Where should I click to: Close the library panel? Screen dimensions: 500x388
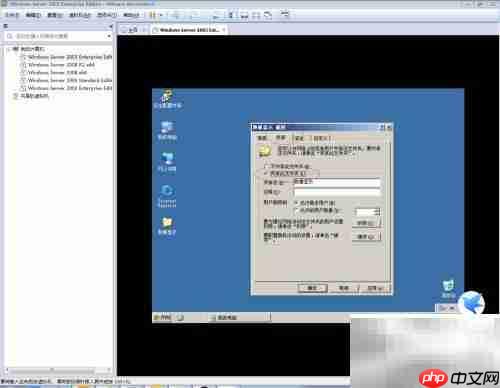click(111, 26)
